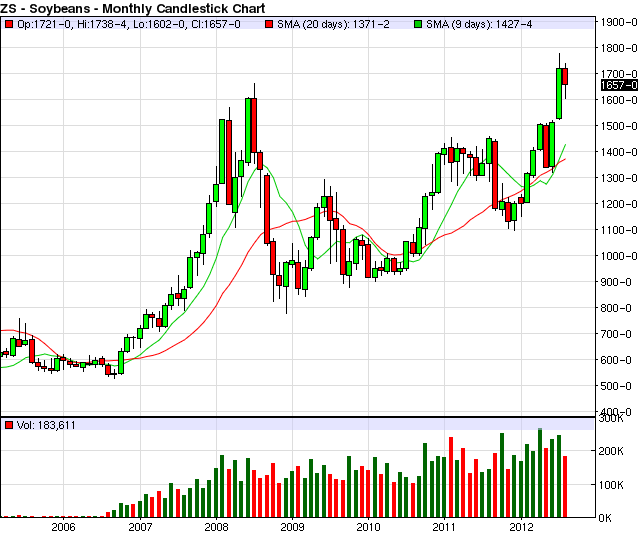Click the 2011 time axis label
This screenshot has width=640, height=536.
pyautogui.click(x=444, y=527)
